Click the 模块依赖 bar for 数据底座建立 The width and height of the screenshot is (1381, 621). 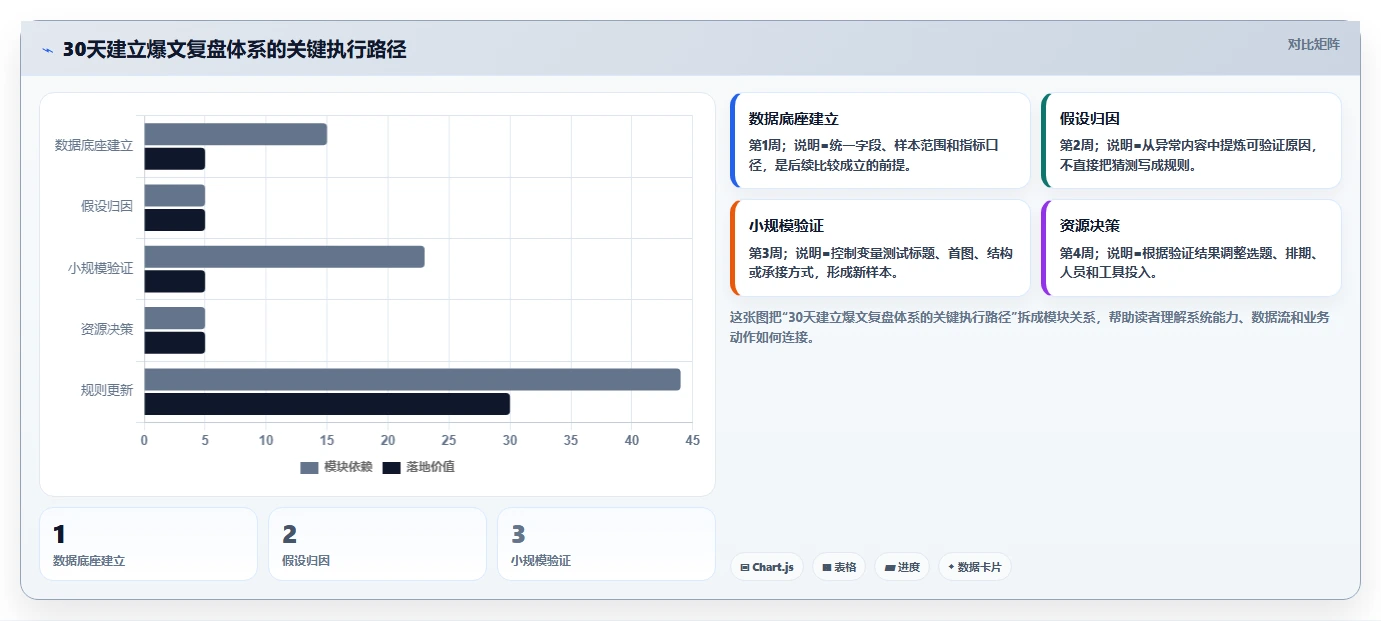tap(236, 134)
